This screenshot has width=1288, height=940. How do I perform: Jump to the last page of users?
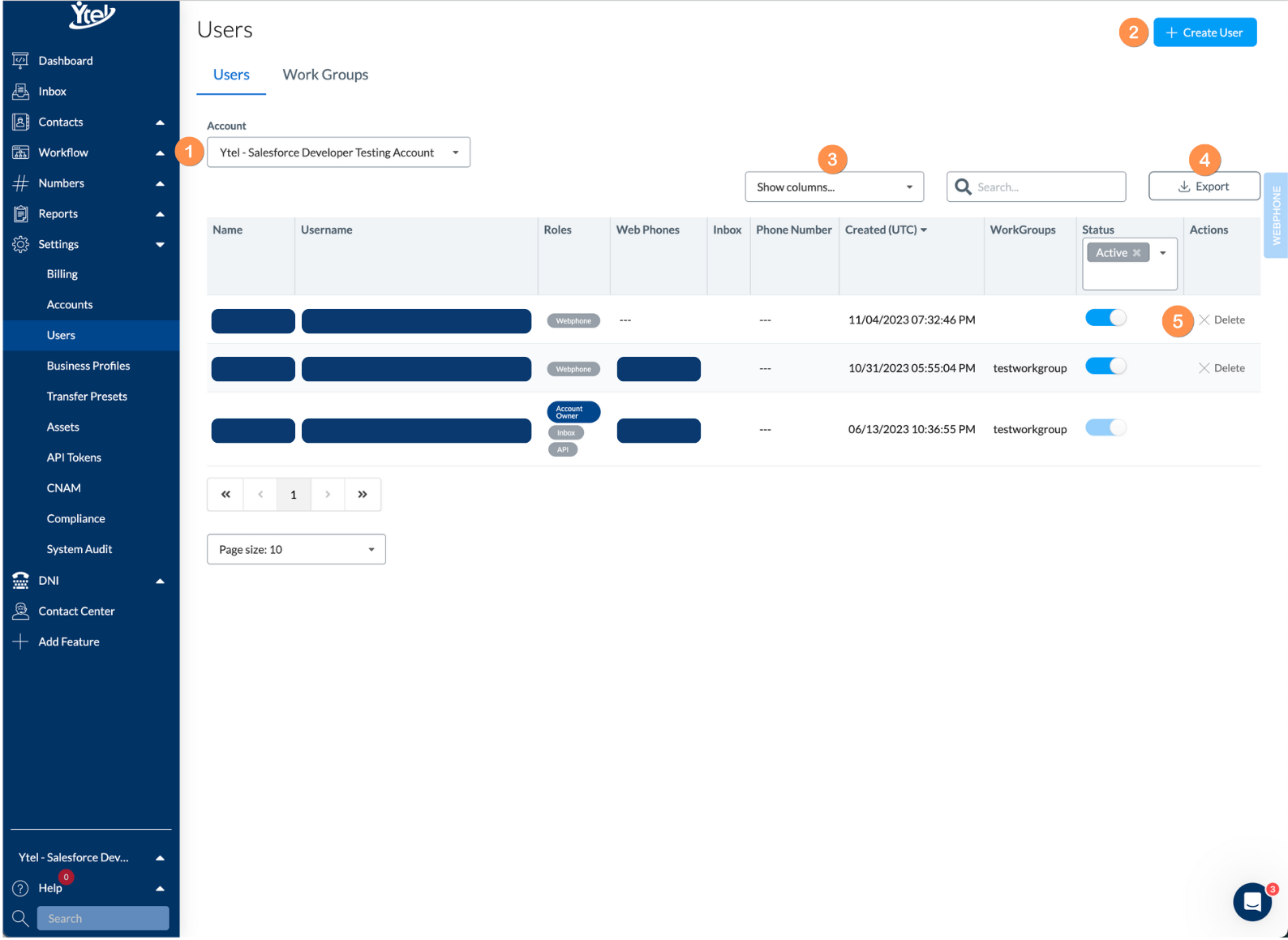pos(363,494)
